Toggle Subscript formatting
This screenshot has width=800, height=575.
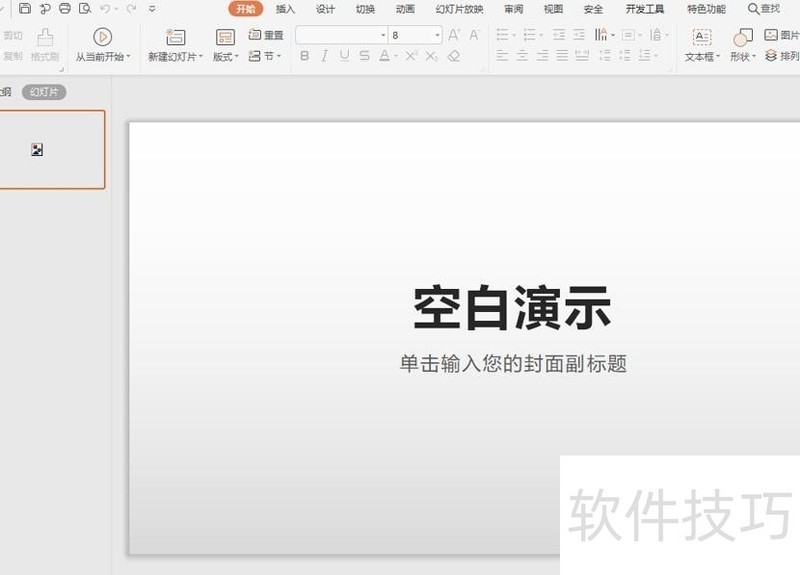tap(432, 56)
